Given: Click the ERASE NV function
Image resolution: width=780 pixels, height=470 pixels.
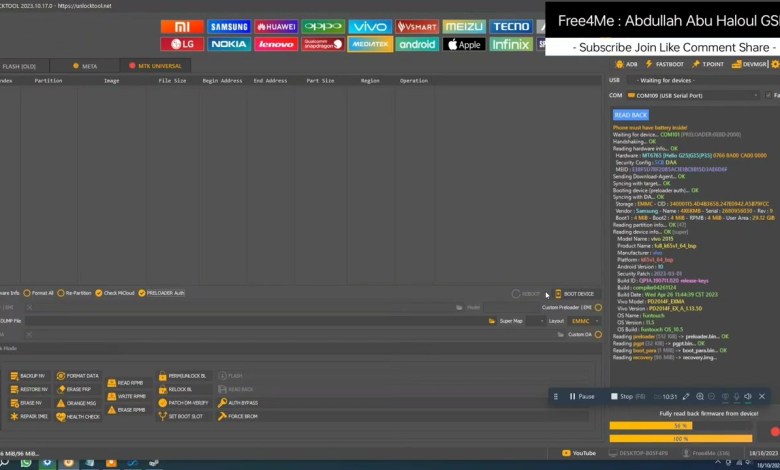Looking at the screenshot, I should [x=26, y=403].
